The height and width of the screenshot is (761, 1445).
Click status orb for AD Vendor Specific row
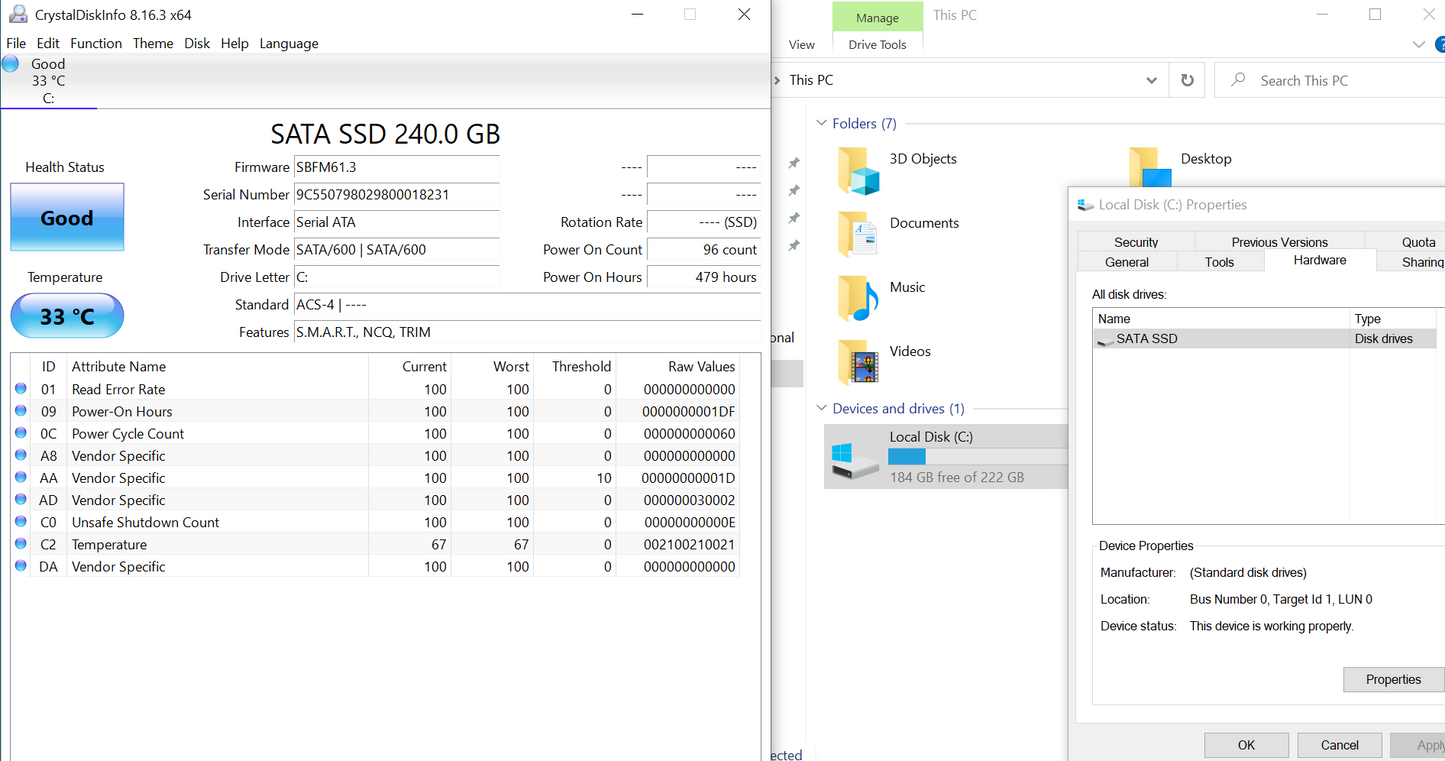(20, 500)
